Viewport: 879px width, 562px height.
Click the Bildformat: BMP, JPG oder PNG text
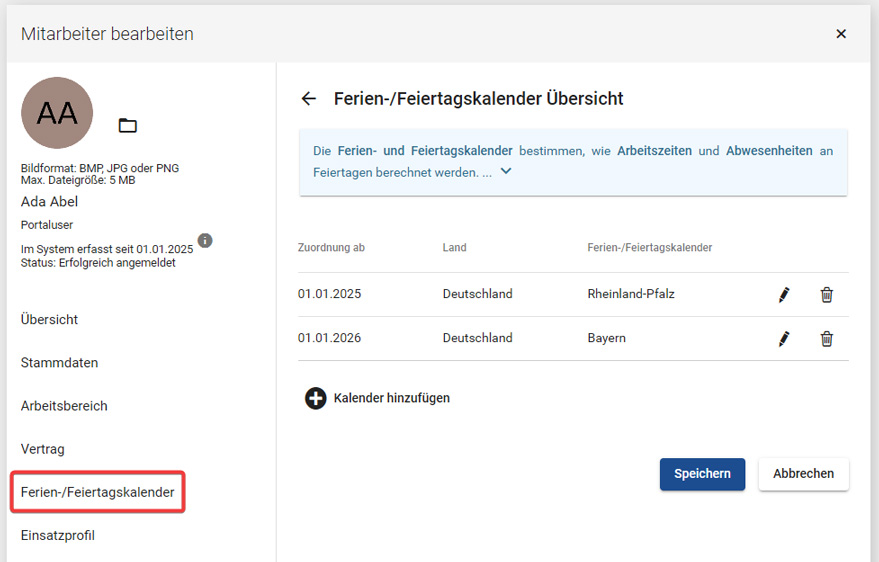[x=100, y=168]
